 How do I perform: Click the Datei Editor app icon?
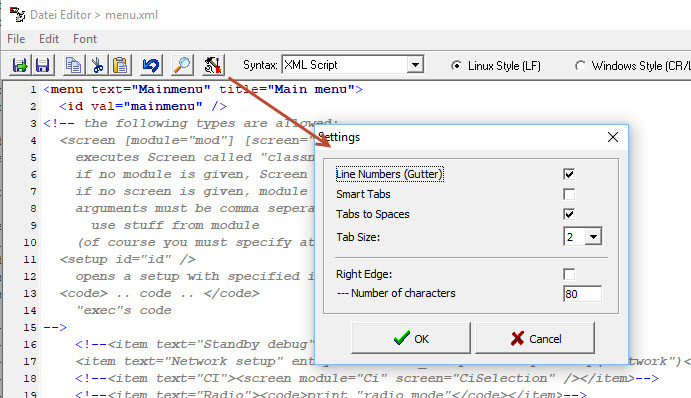17,14
